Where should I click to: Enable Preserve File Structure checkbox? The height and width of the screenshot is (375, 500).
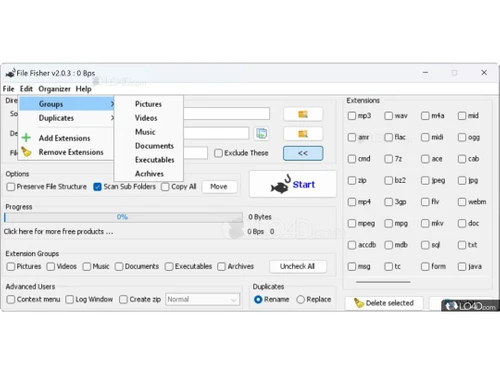(x=11, y=187)
